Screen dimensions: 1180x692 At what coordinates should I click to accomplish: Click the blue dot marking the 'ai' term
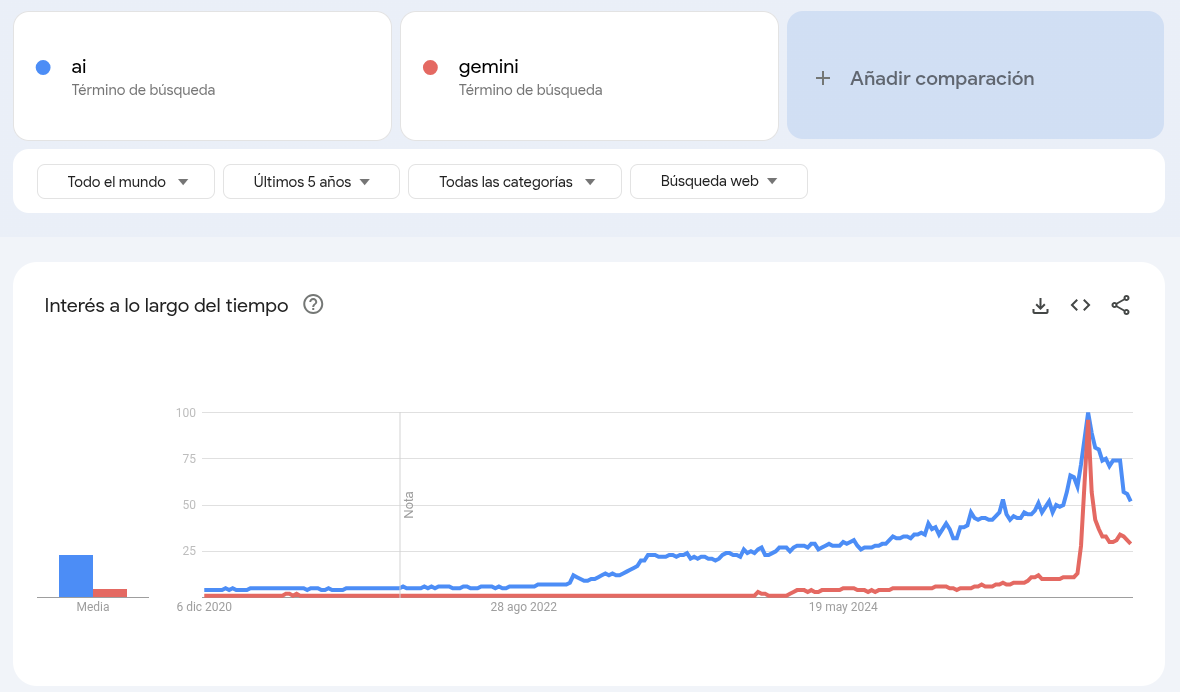(x=43, y=67)
